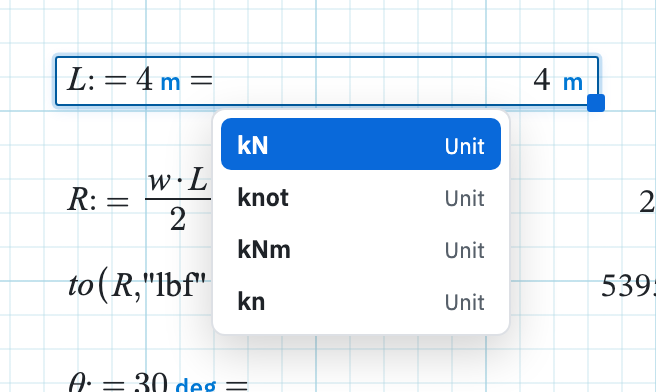Click inside the L := 4 m equation field
Viewport: 656px width, 392px height.
(327, 81)
